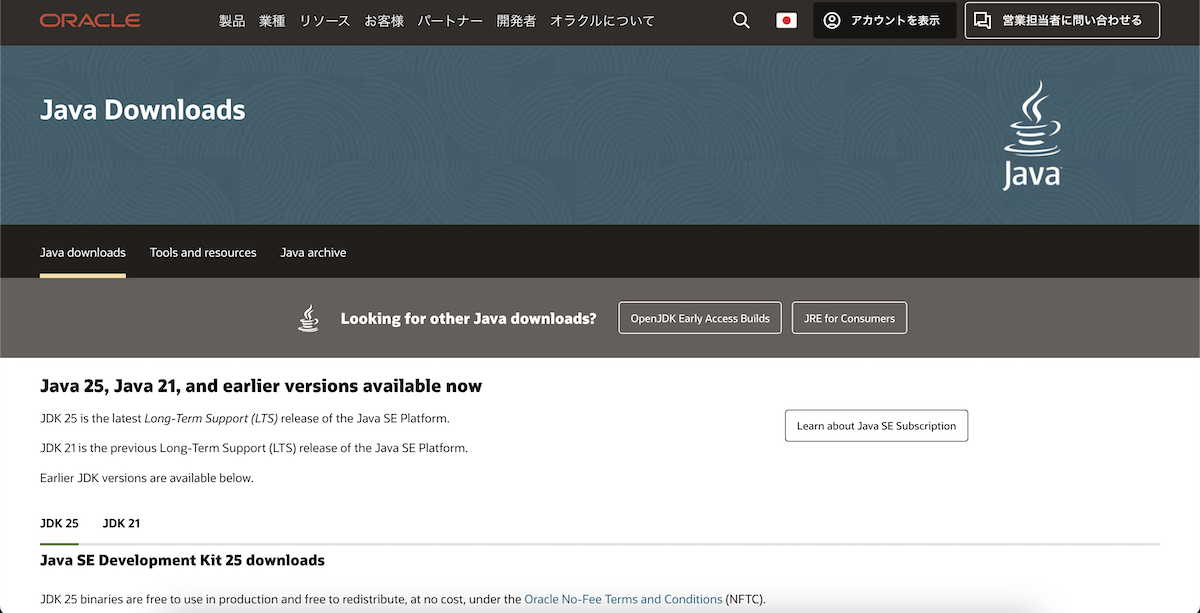Select the JDK 25 version tab
1200x613 pixels.
click(x=58, y=523)
